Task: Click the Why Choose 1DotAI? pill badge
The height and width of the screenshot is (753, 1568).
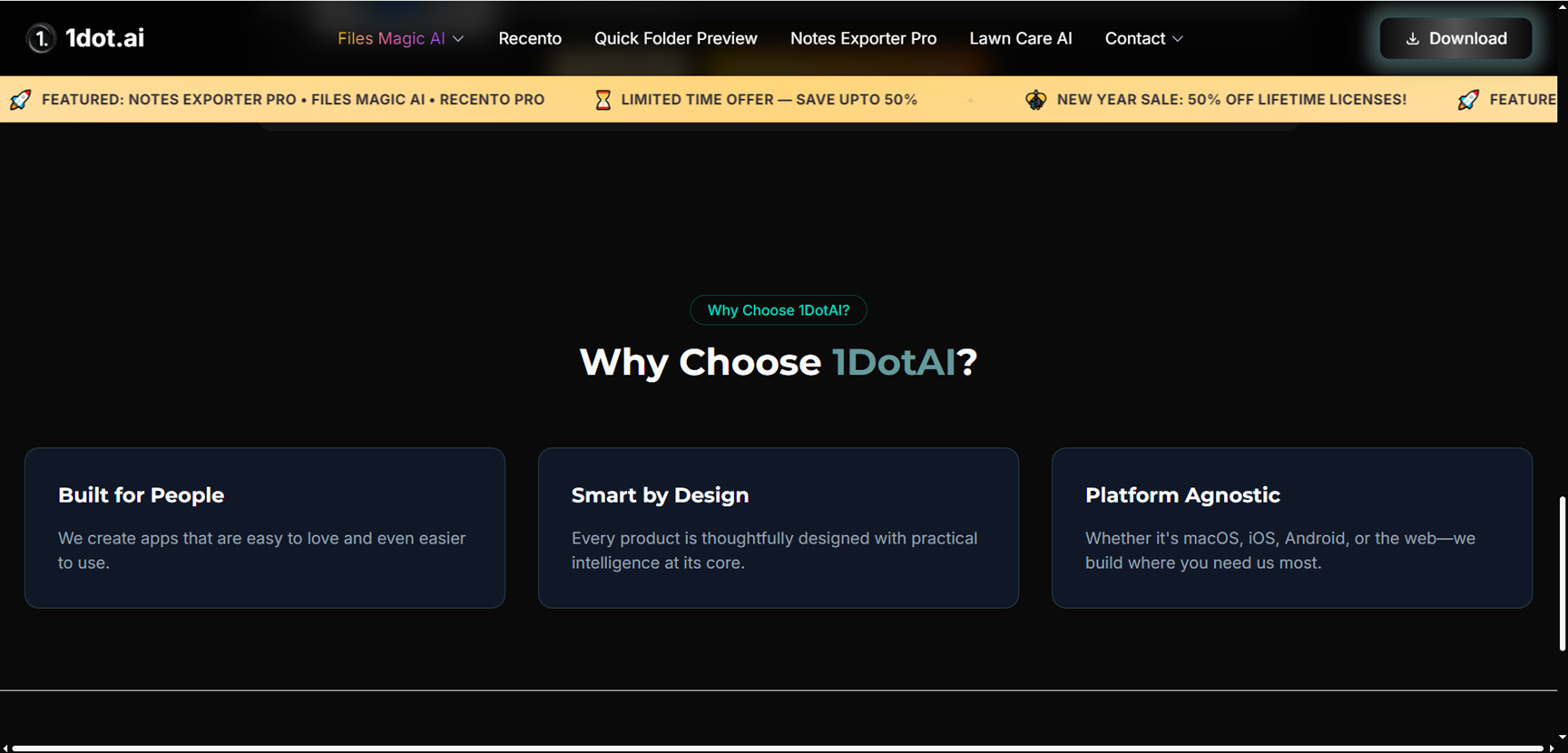Action: coord(779,310)
